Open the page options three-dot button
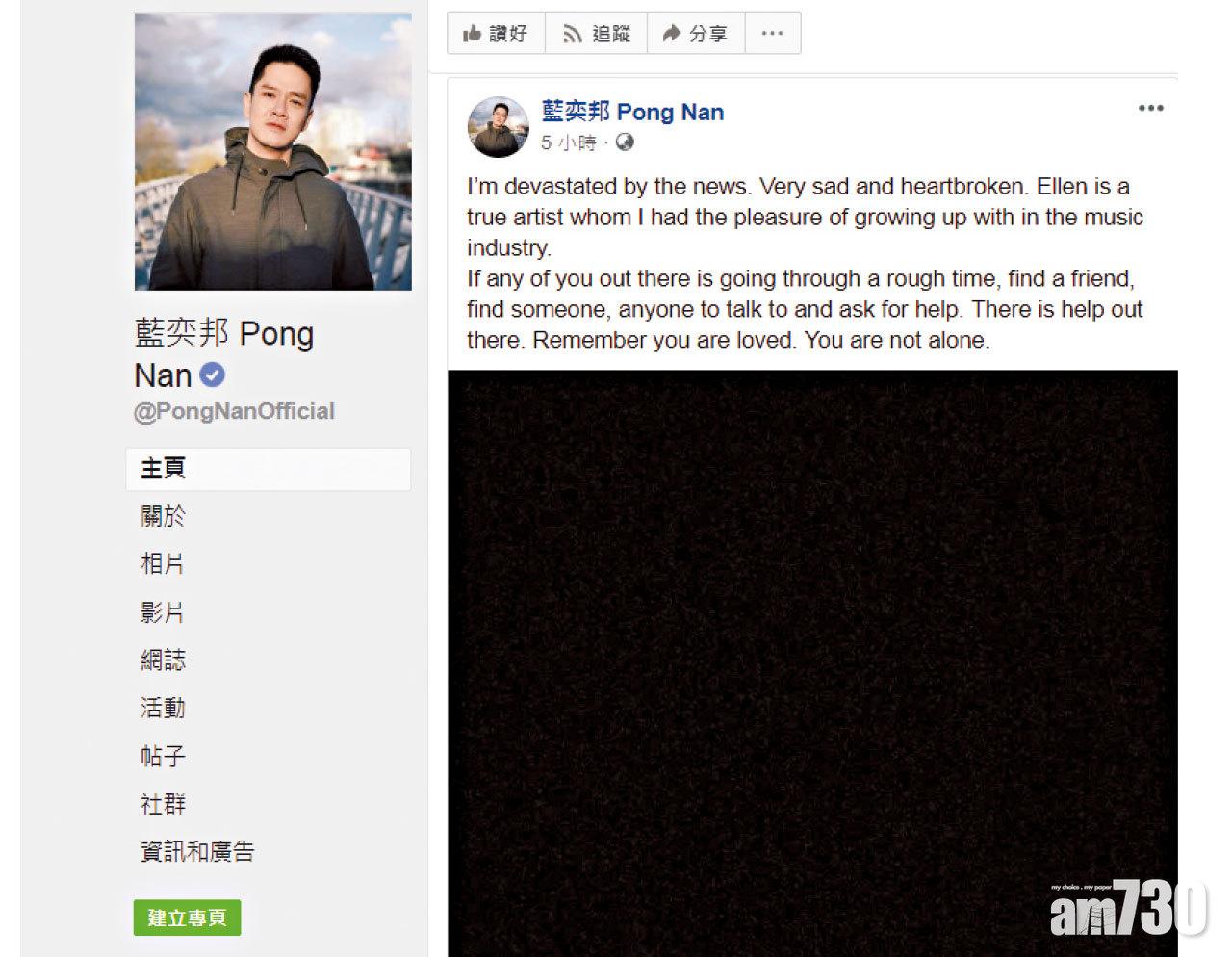Image resolution: width=1232 pixels, height=957 pixels. tap(773, 34)
